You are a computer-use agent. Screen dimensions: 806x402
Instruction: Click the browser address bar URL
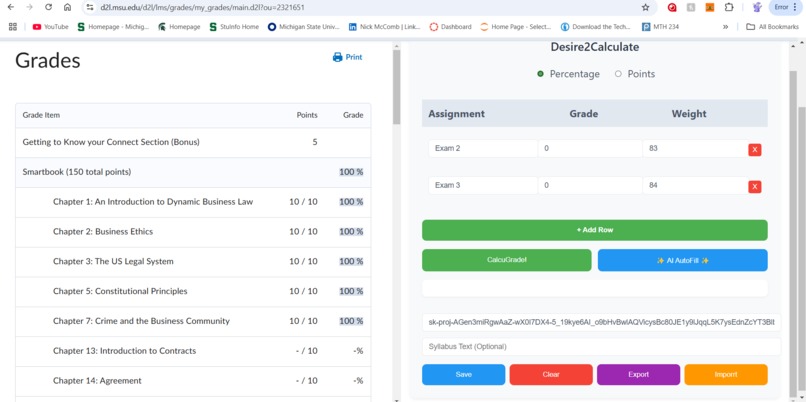(x=203, y=7)
